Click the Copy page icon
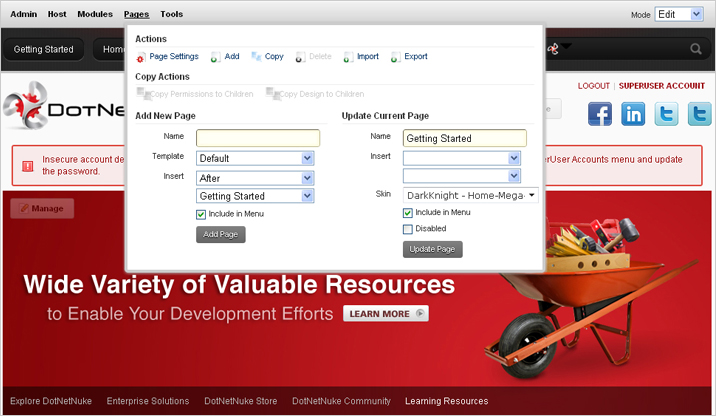This screenshot has height=416, width=716. pos(256,57)
